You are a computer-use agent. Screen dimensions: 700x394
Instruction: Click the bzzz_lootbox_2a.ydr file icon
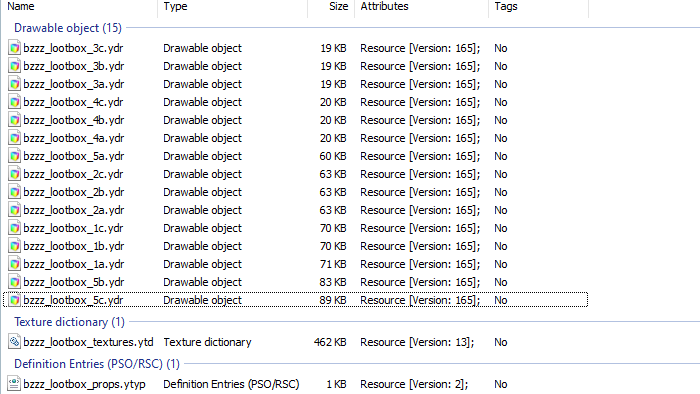(14, 210)
